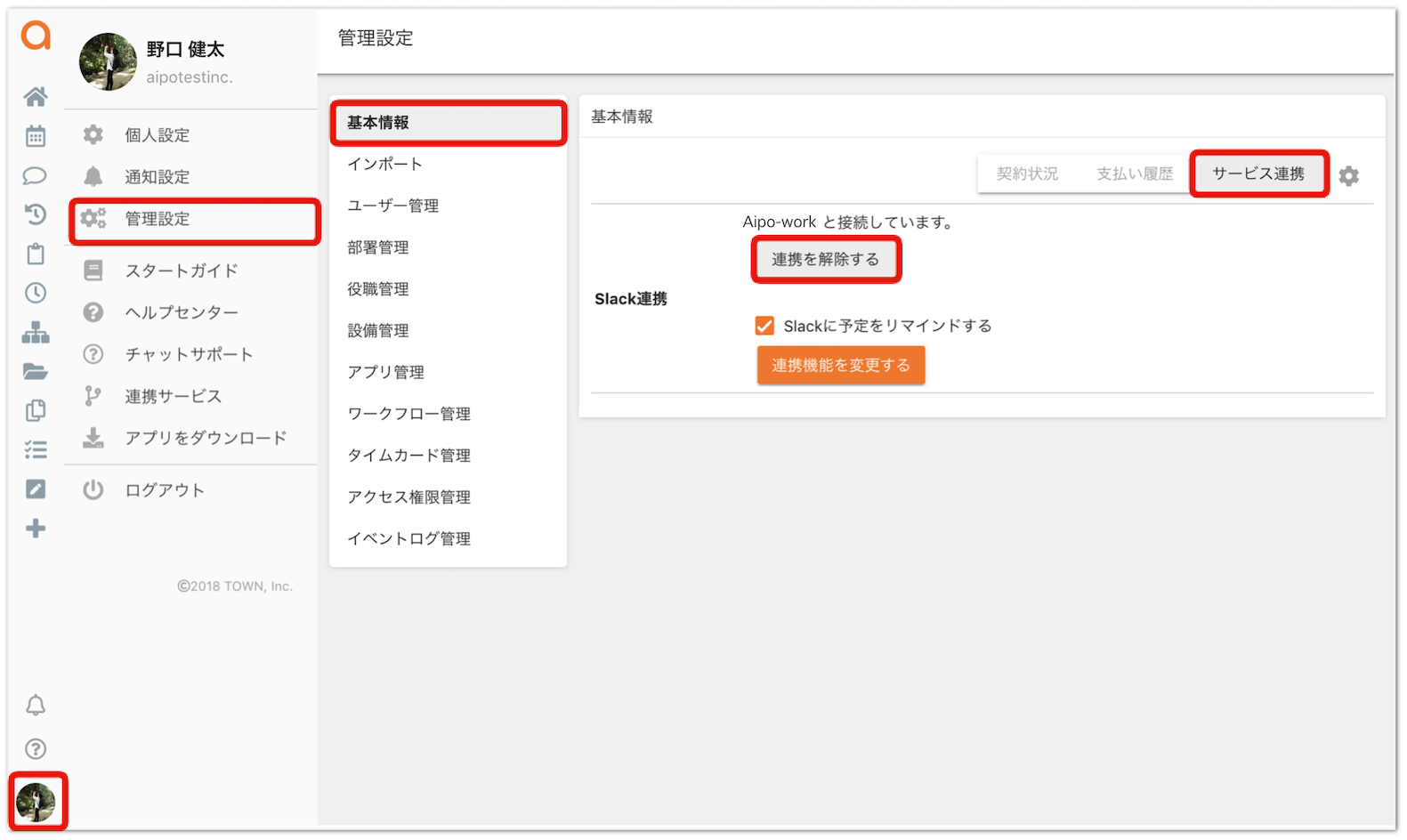The width and height of the screenshot is (1407, 840).
Task: Click the question icon beside チャットサポート
Action: pos(93,354)
